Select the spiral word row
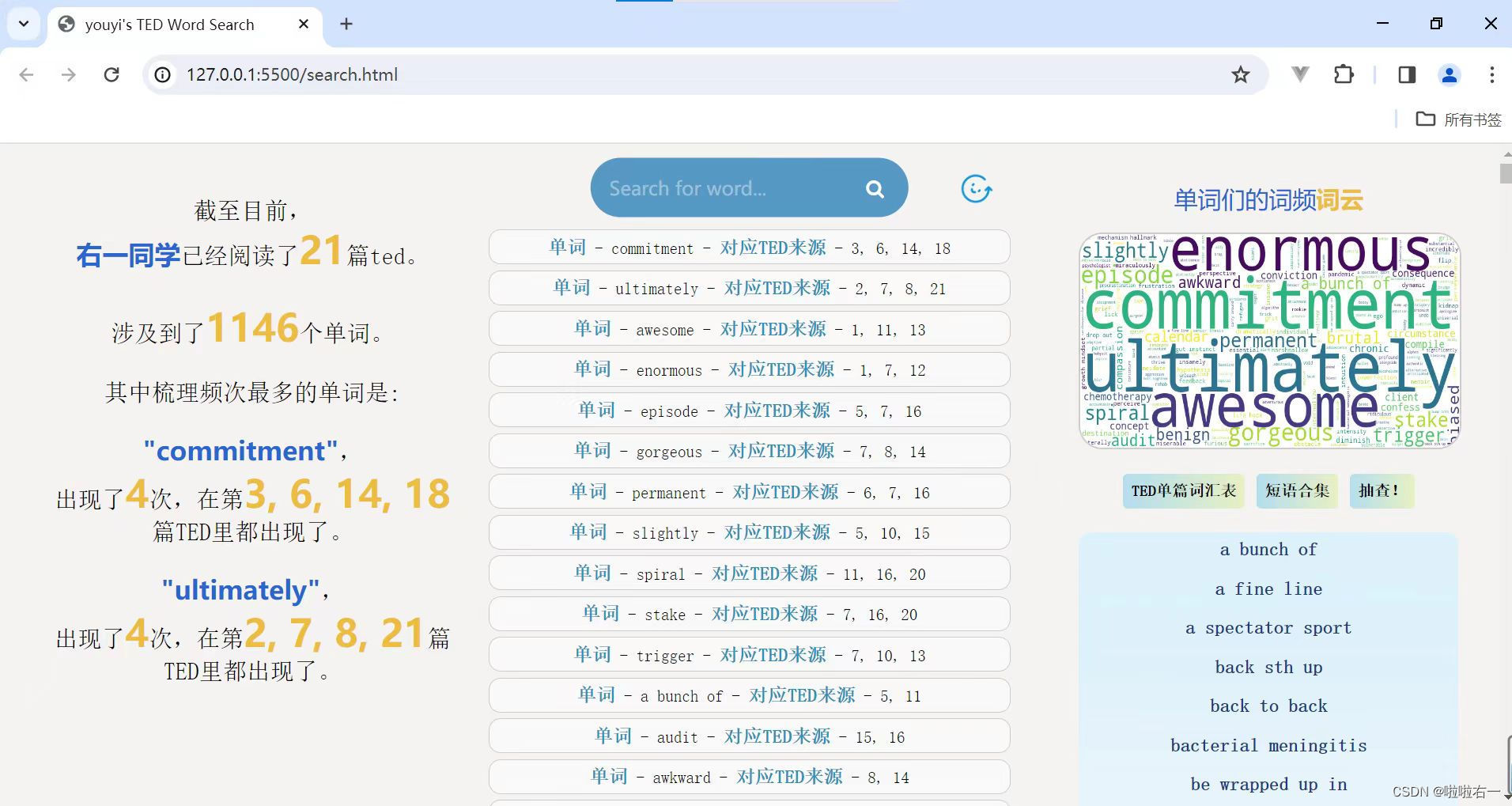 click(749, 573)
